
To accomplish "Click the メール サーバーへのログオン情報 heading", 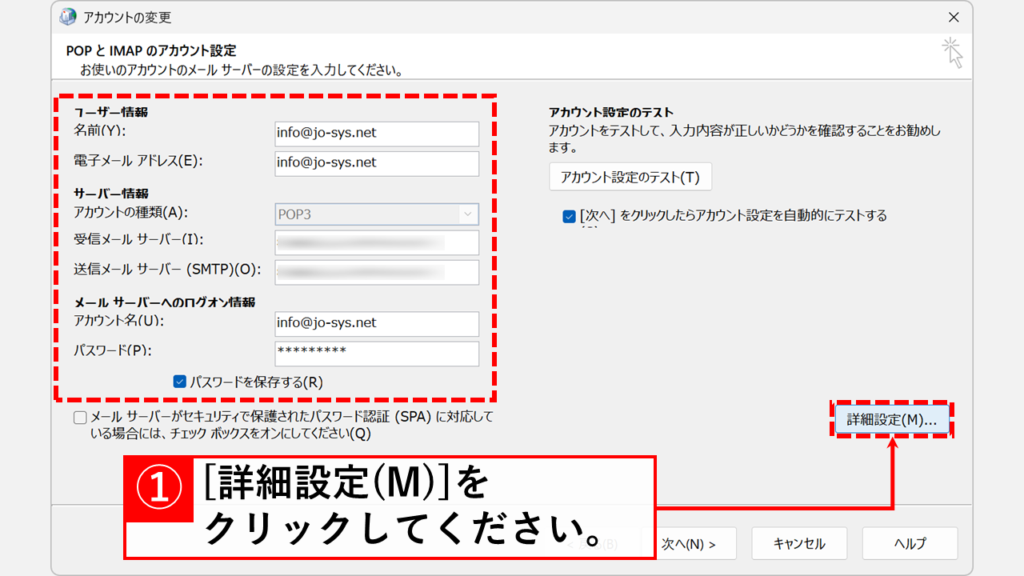I will tap(164, 302).
